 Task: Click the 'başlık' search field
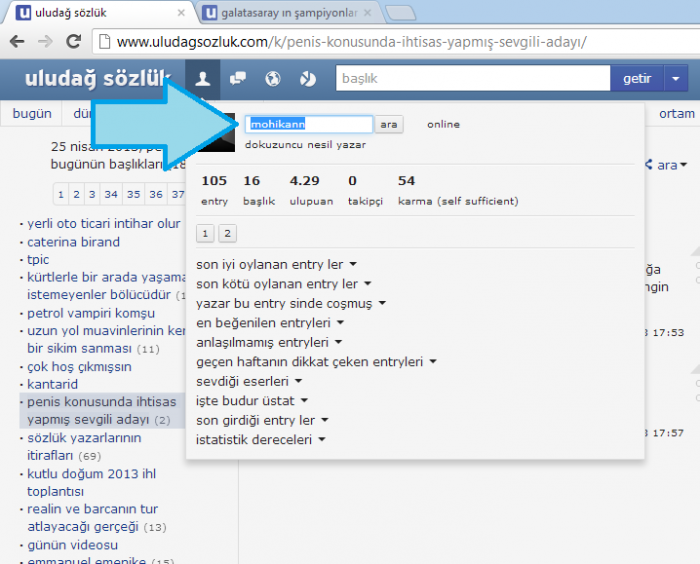tap(470, 79)
